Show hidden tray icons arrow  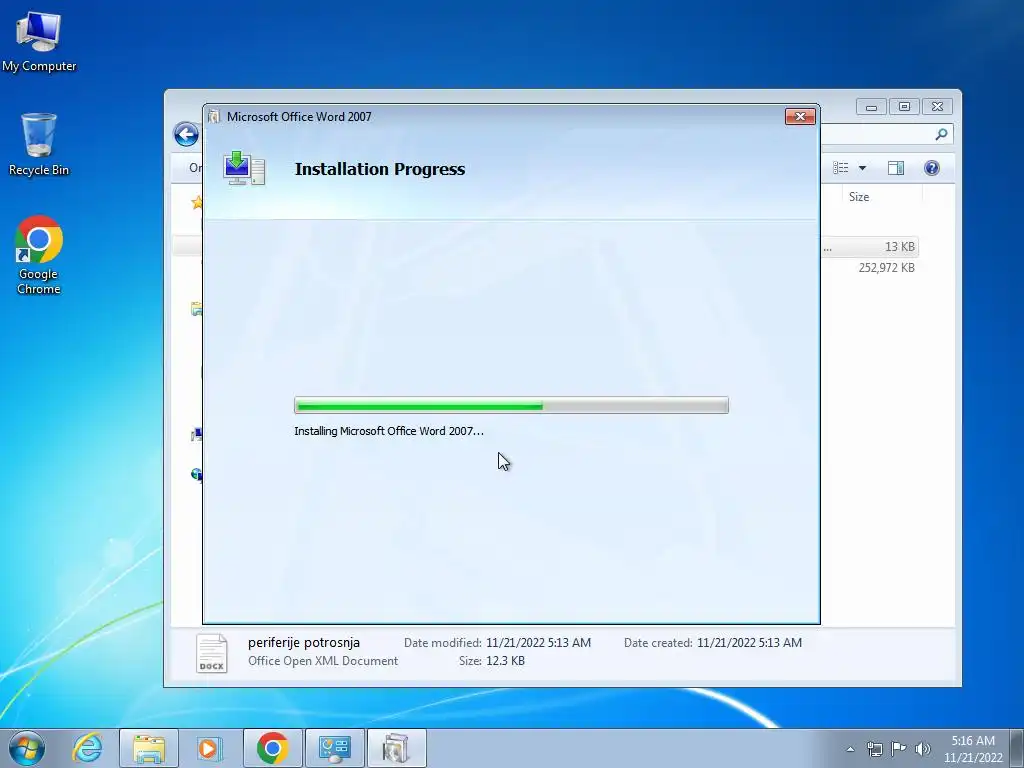point(850,749)
